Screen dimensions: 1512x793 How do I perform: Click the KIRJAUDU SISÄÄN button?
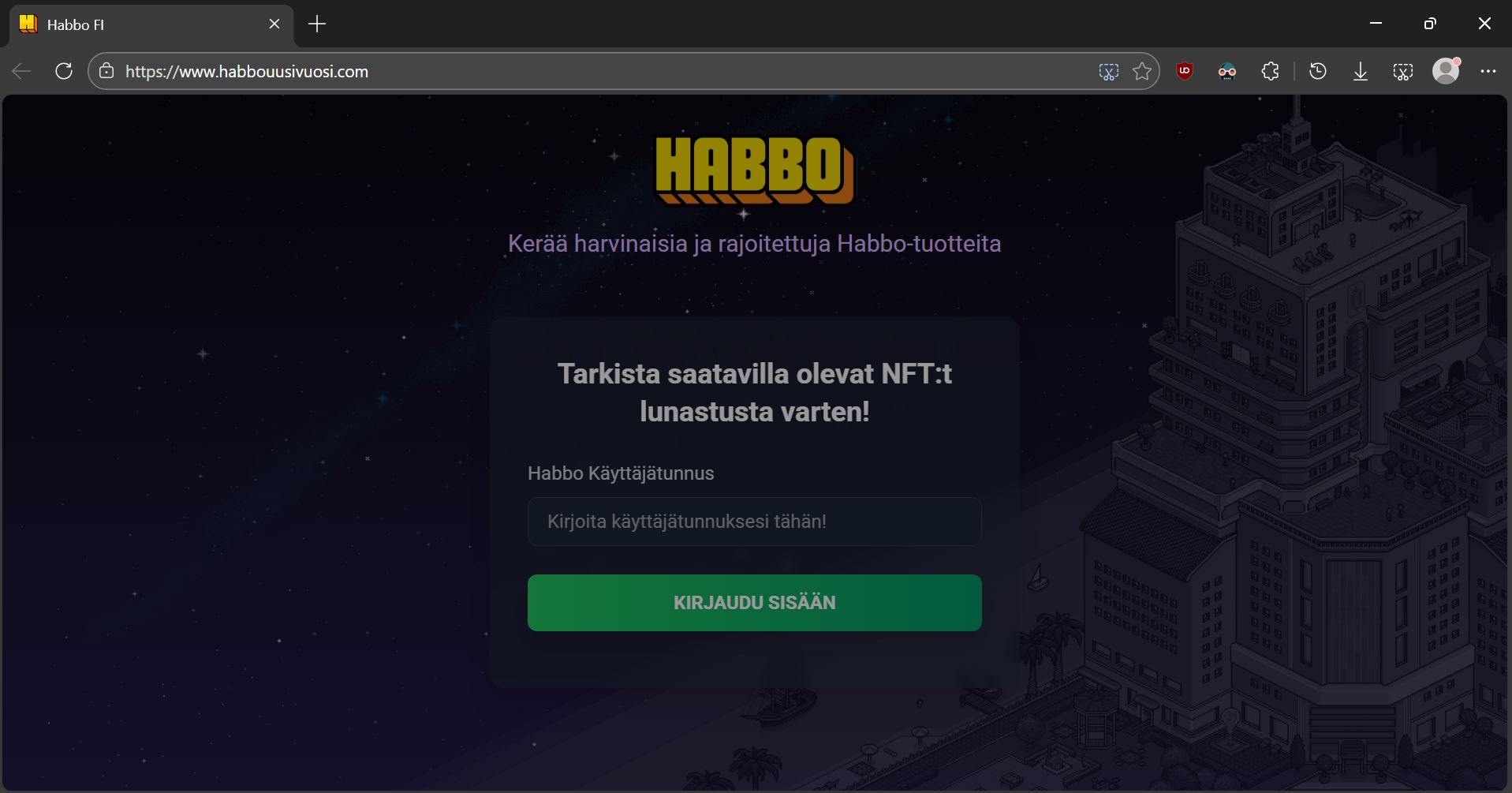(754, 603)
